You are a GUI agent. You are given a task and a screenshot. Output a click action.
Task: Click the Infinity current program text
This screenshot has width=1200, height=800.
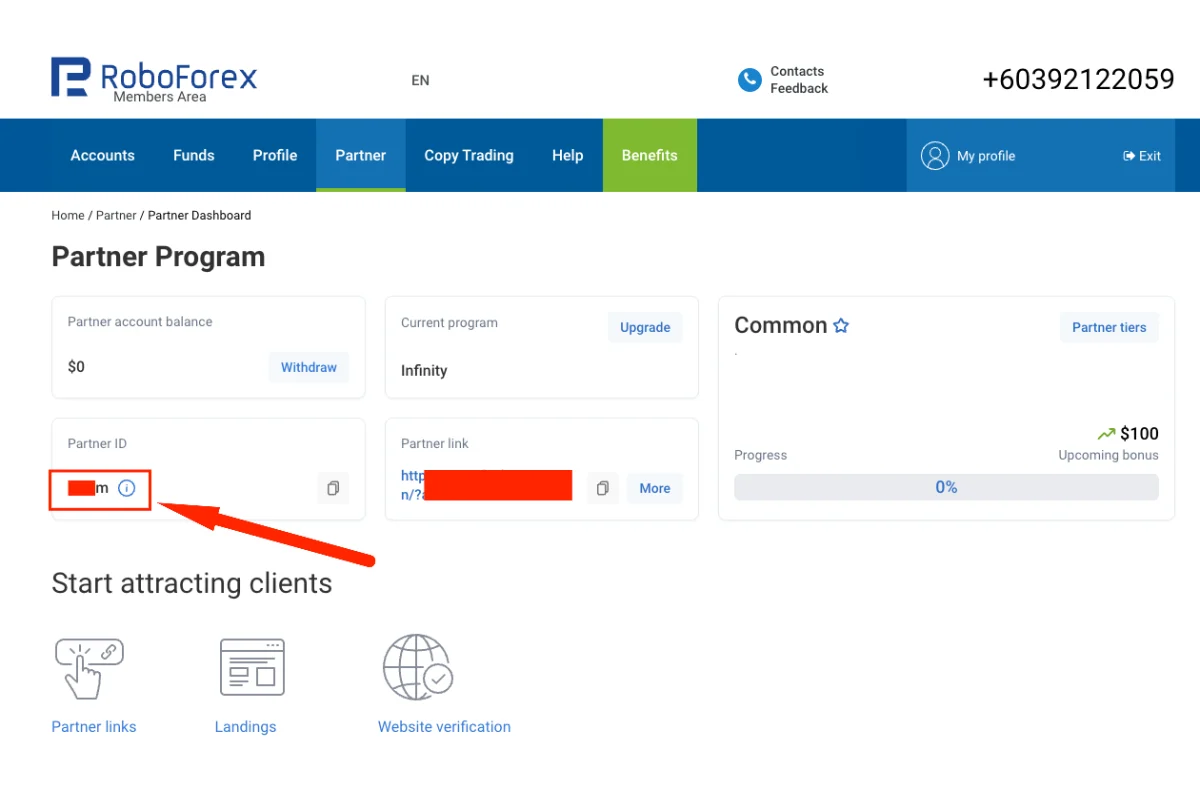(424, 370)
